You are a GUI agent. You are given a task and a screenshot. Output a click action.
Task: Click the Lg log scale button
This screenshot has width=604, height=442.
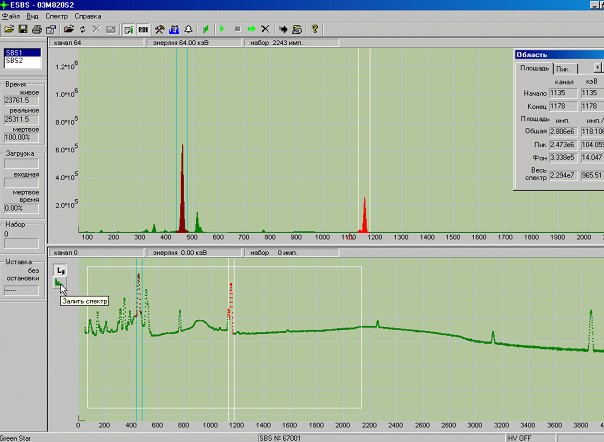[x=61, y=272]
